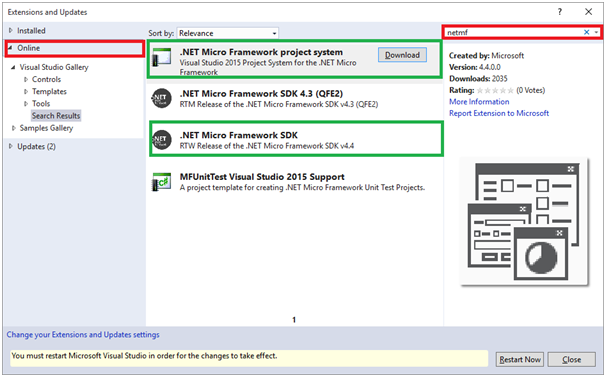Viewport: 606px width, 377px height.
Task: Click the Version: 4.4.0.0 text
Action: [x=475, y=67]
